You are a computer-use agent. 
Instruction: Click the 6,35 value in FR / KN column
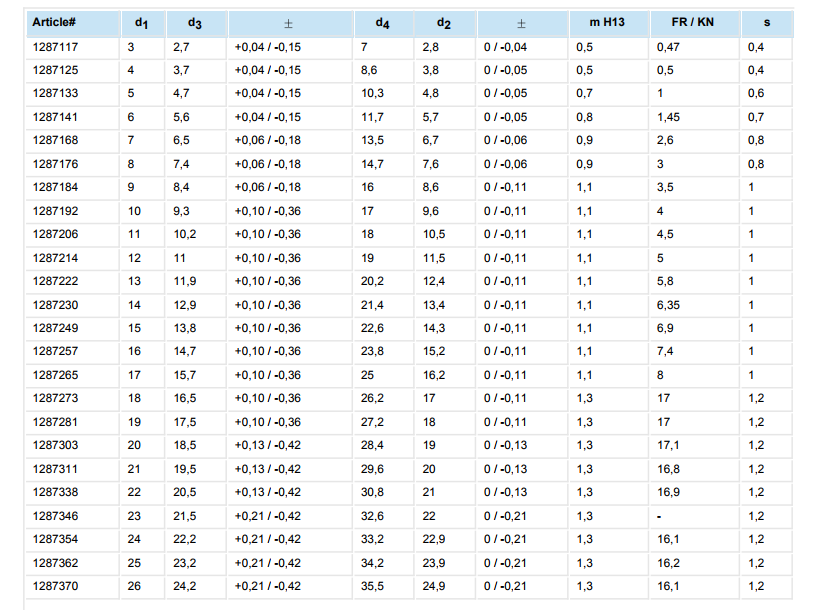tap(668, 304)
